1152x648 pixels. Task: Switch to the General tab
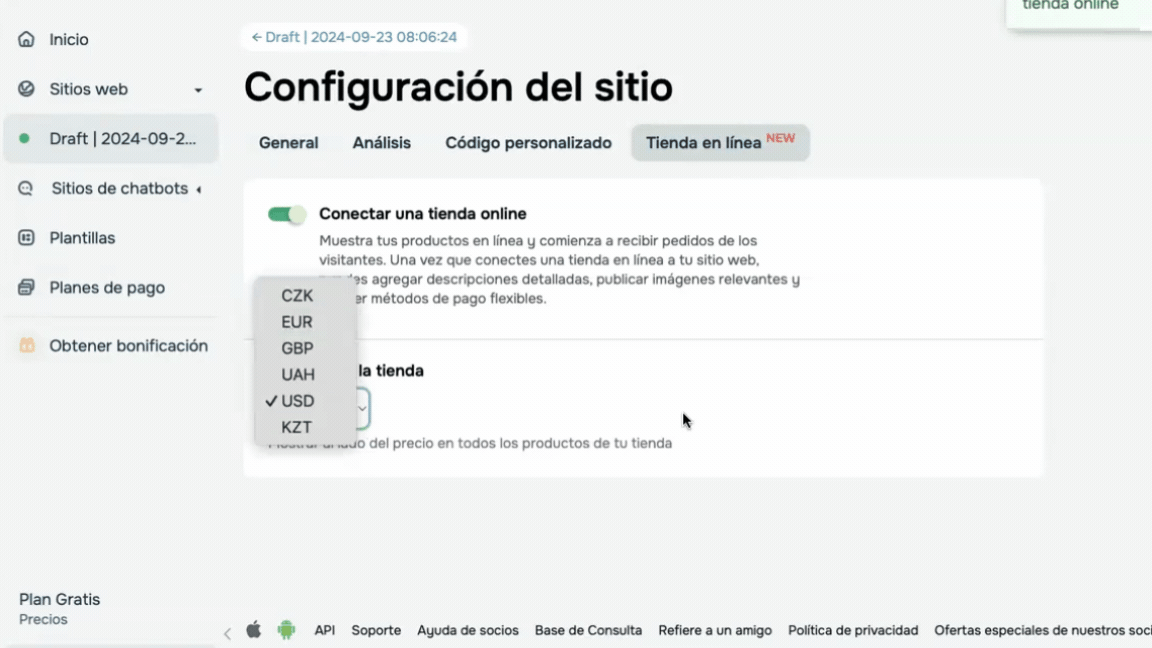288,143
